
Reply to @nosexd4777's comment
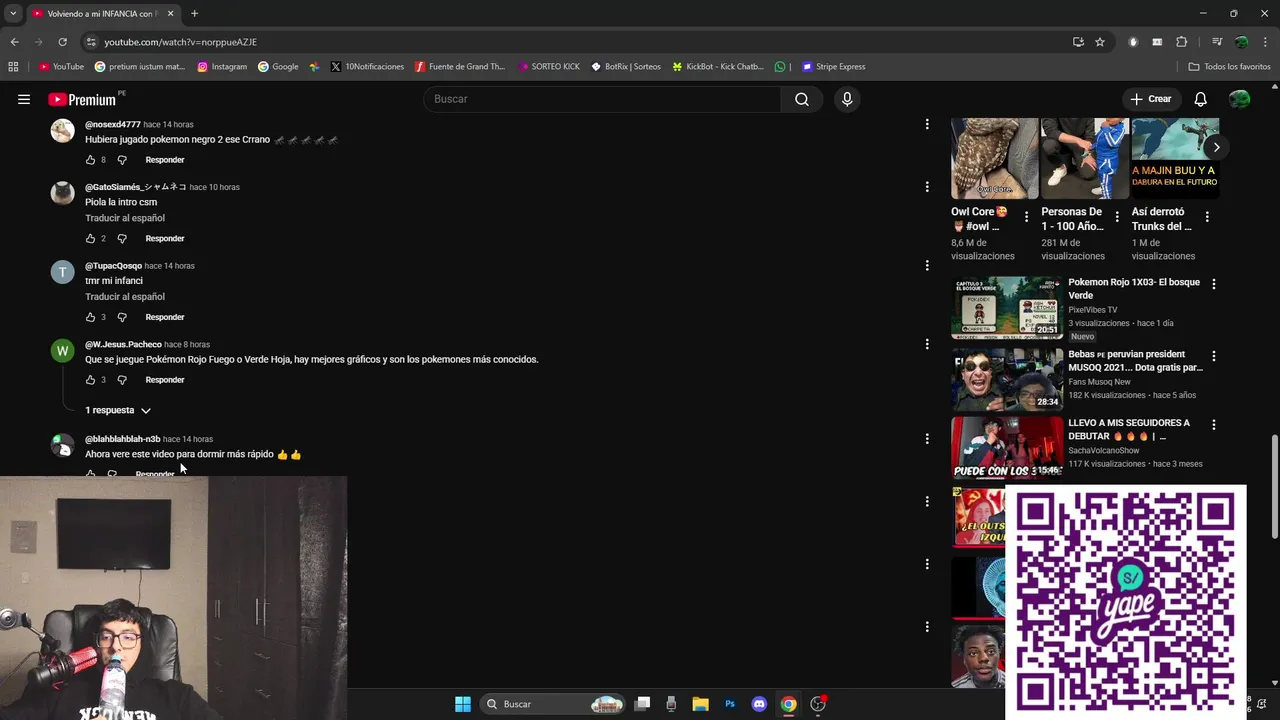click(x=165, y=160)
